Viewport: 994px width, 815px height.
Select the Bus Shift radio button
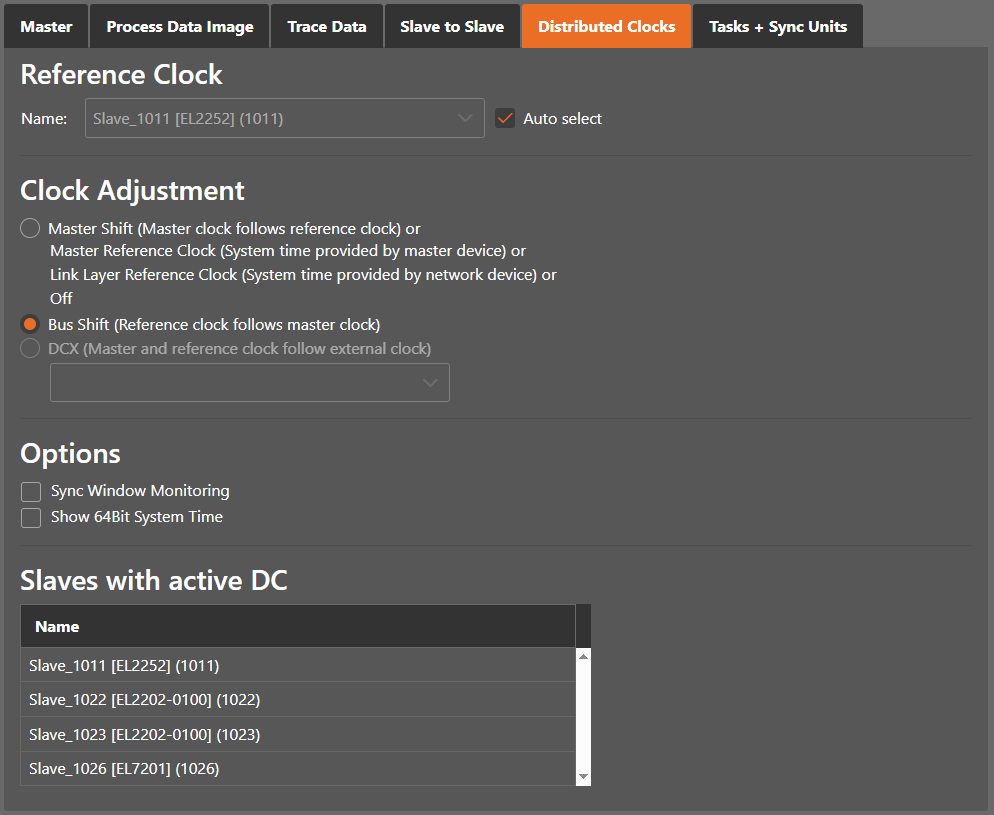coord(31,324)
